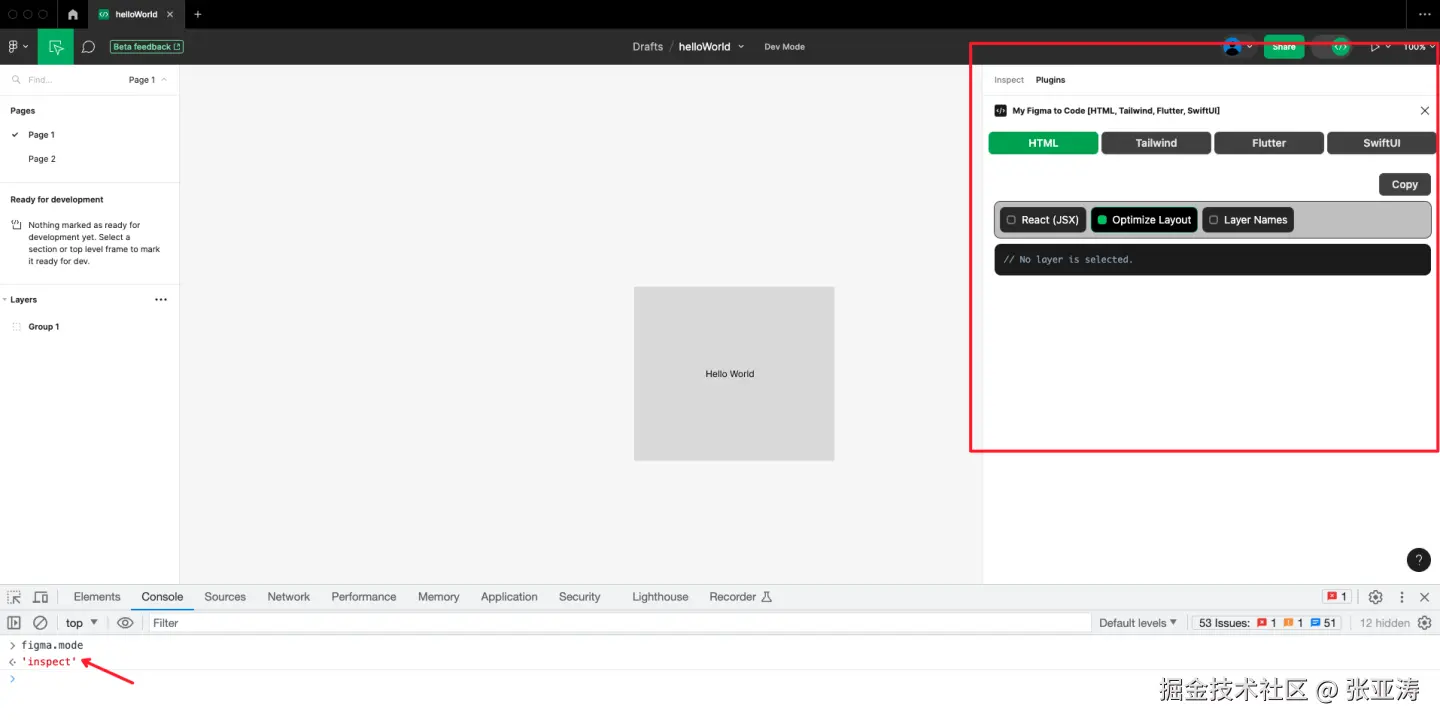Expand the avatar dropdown chevron
This screenshot has height=724, width=1440.
coord(1250,47)
